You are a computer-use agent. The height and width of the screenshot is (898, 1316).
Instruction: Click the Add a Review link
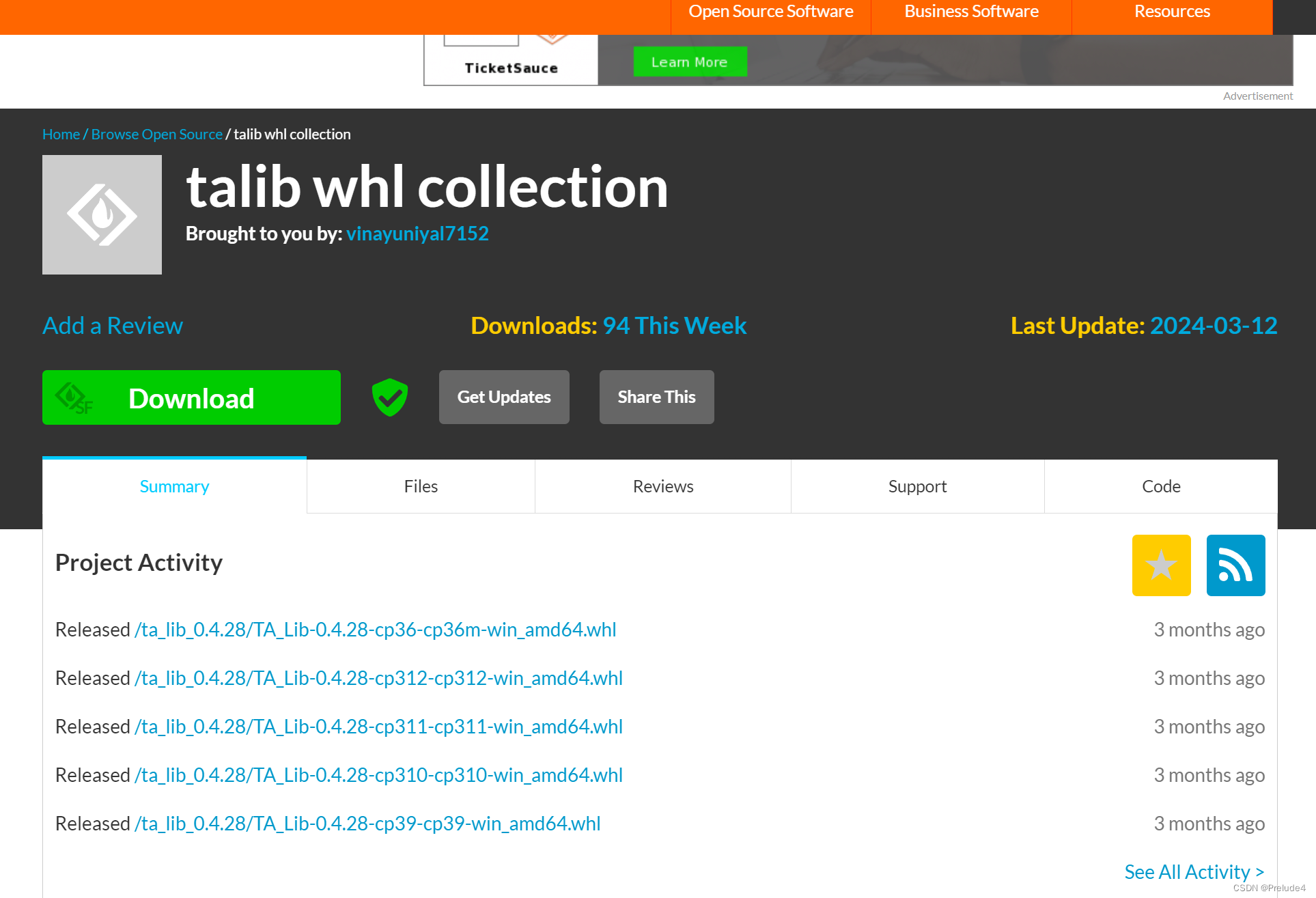(113, 326)
